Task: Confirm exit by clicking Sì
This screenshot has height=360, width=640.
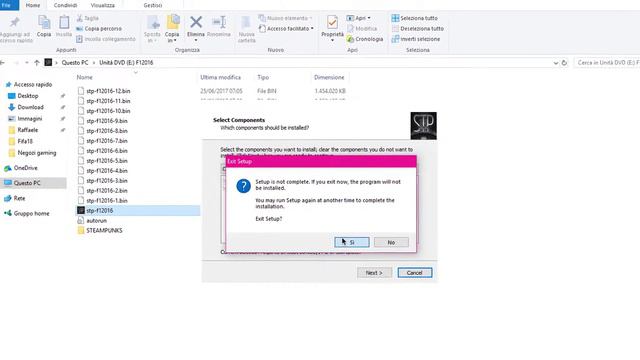Action: 352,242
